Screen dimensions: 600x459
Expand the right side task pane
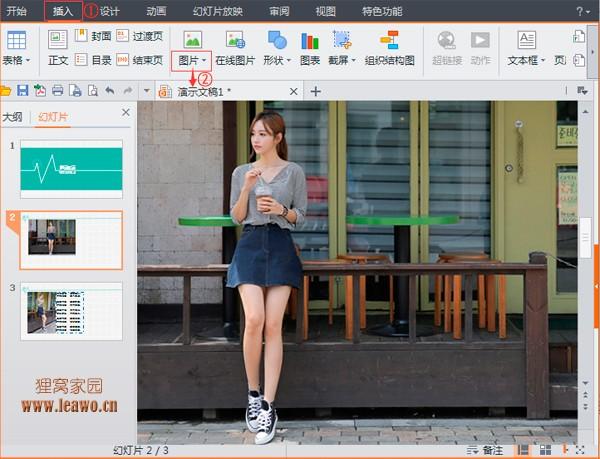pos(597,286)
